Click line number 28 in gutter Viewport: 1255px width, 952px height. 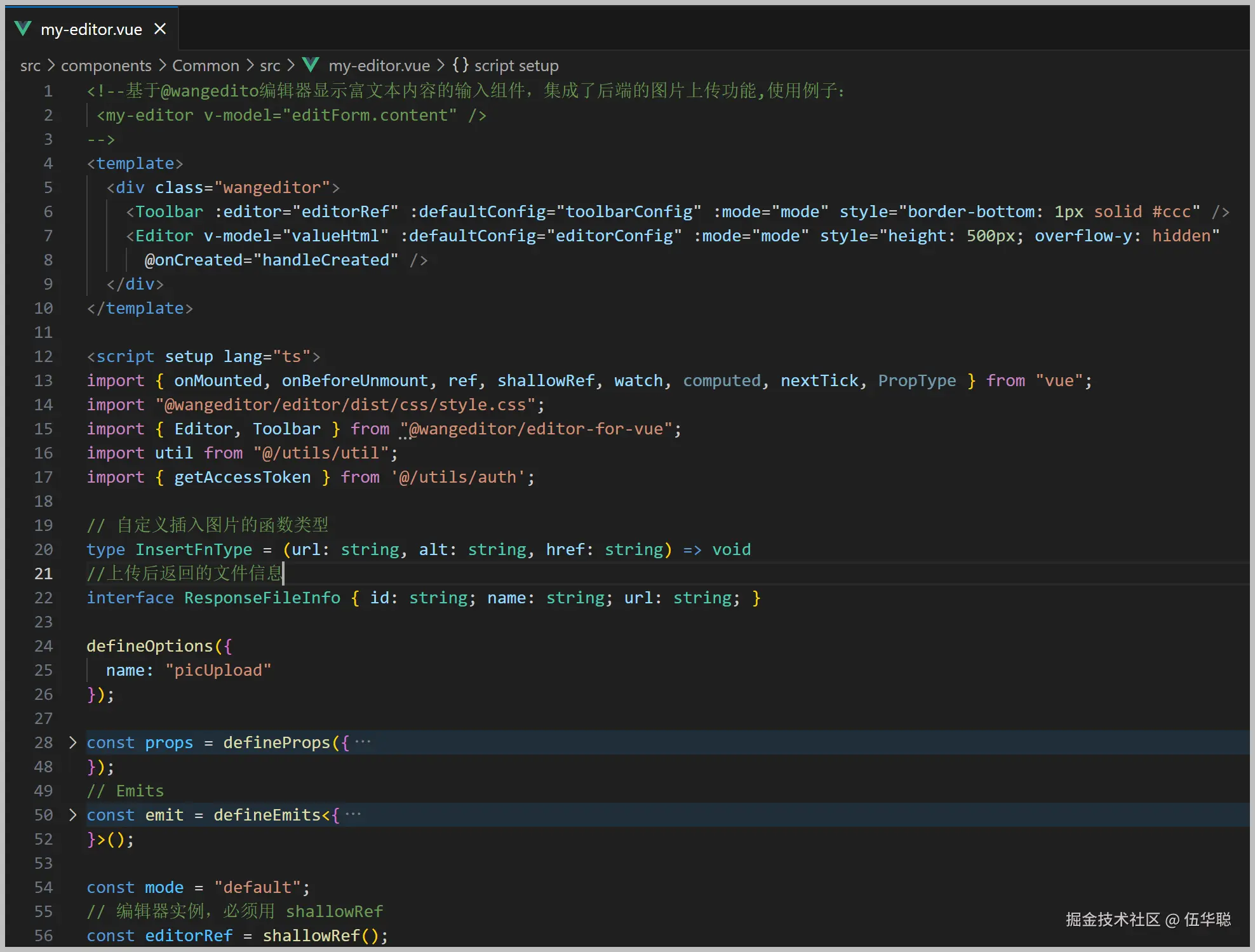43,742
